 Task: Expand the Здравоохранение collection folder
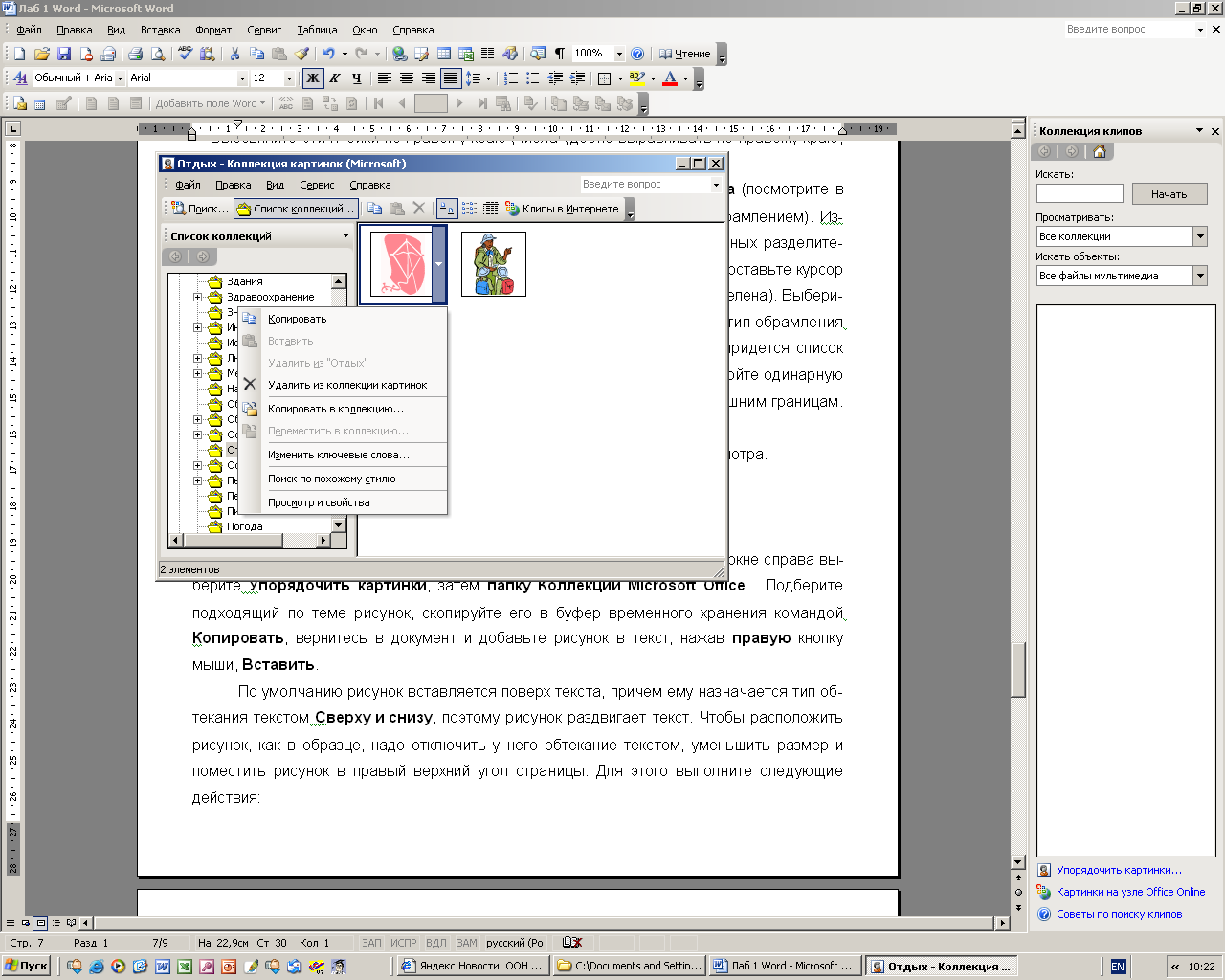[x=198, y=297]
